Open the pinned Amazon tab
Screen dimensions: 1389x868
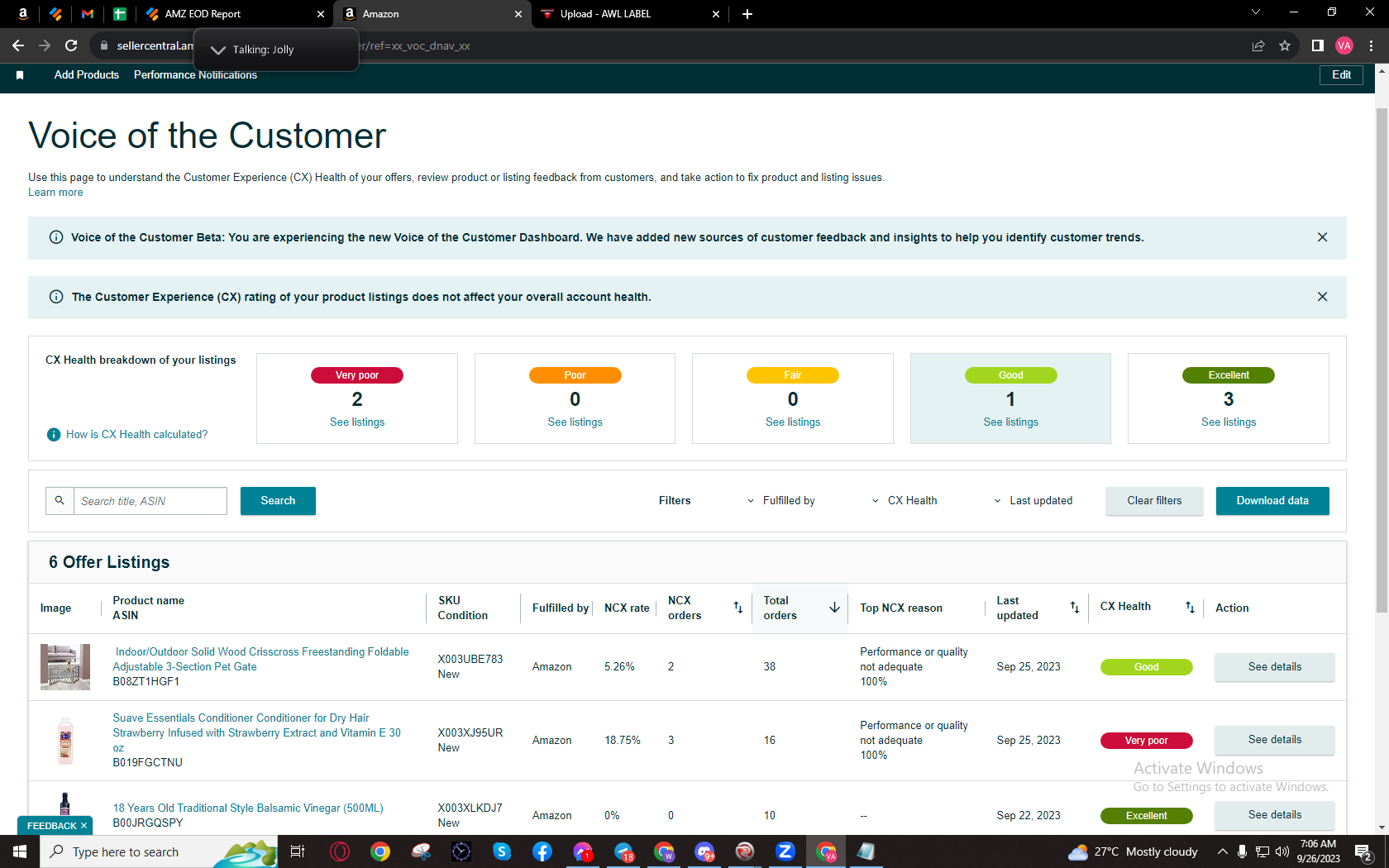pos(23,14)
